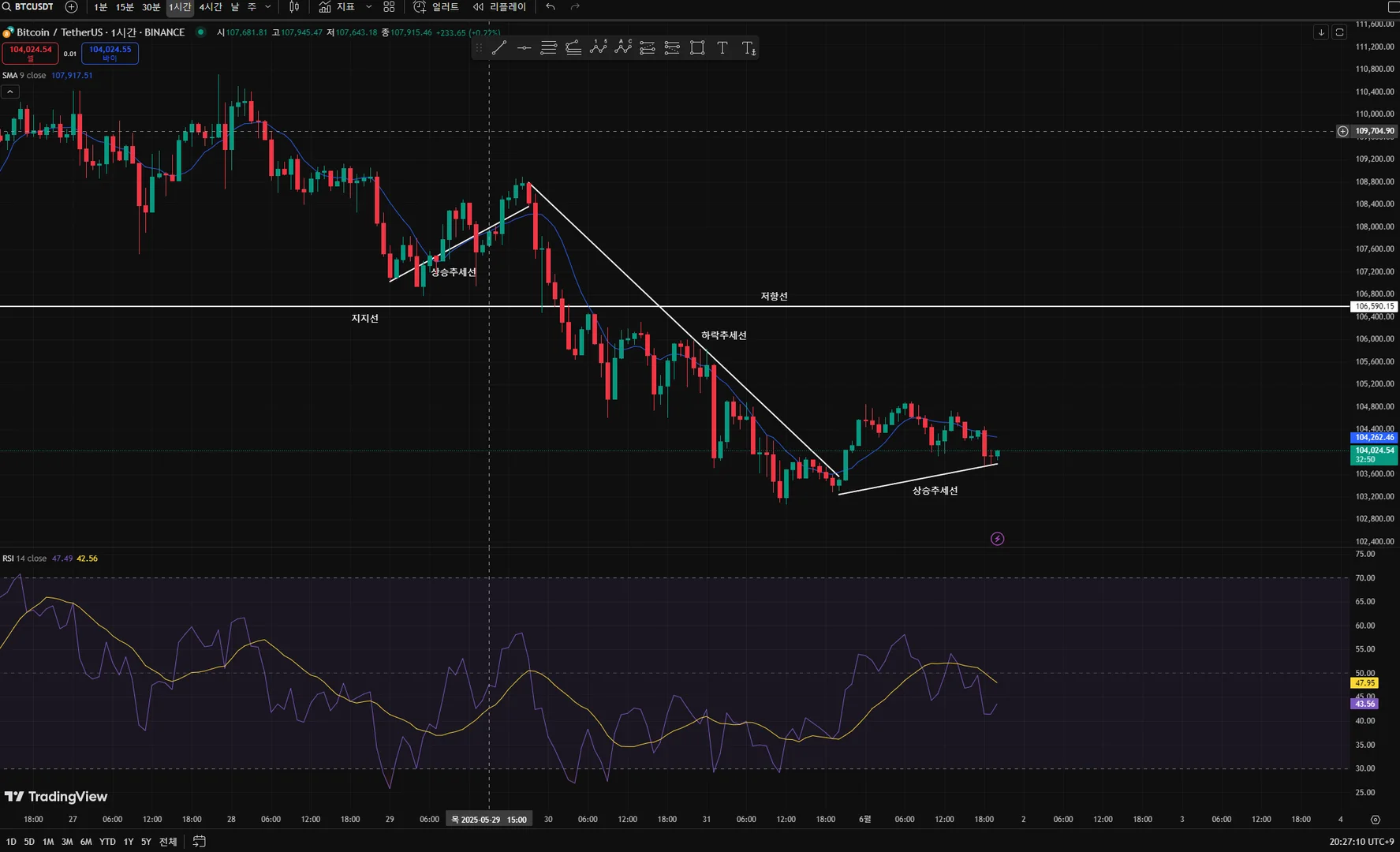Select the ABC correction wave tool

pos(623,48)
